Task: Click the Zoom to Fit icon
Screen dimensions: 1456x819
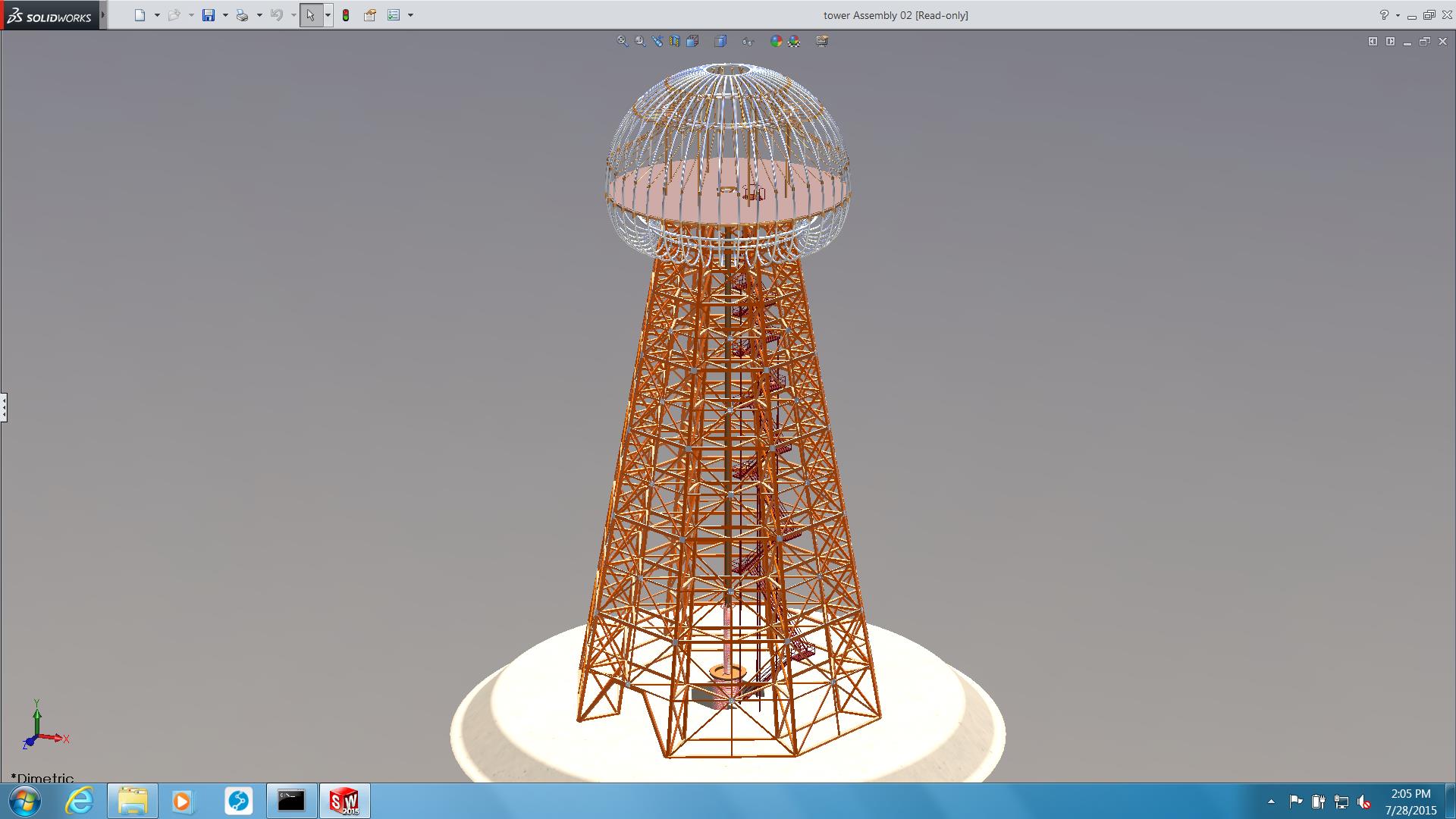Action: (622, 41)
